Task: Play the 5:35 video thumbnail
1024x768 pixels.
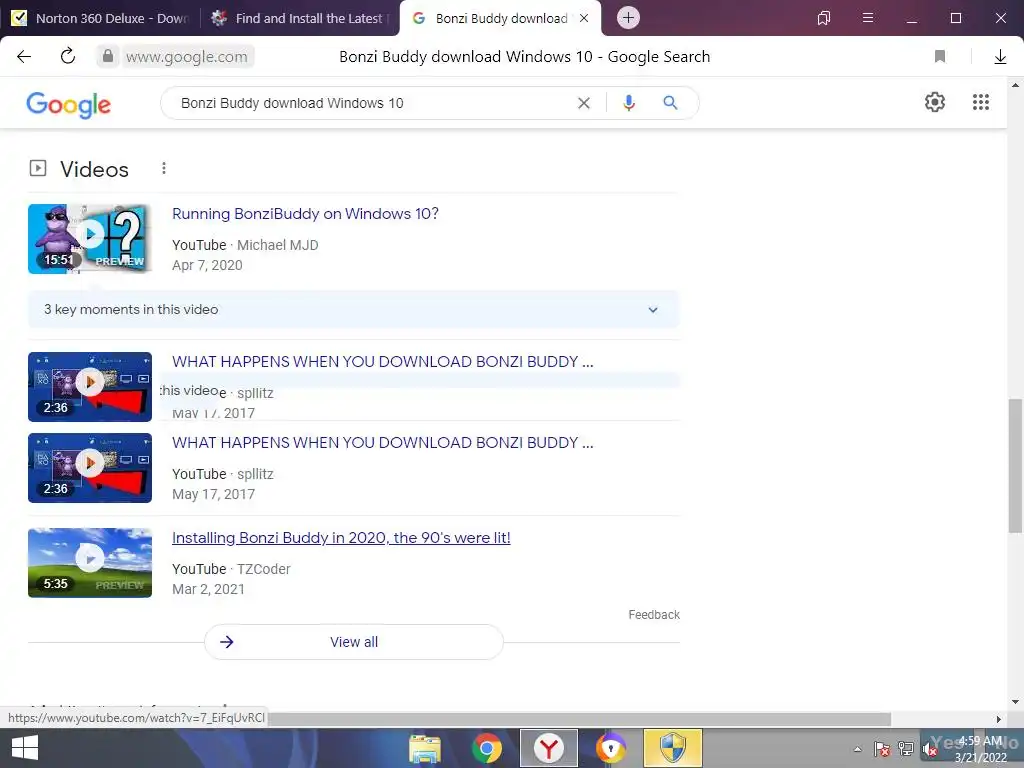Action: pyautogui.click(x=90, y=563)
